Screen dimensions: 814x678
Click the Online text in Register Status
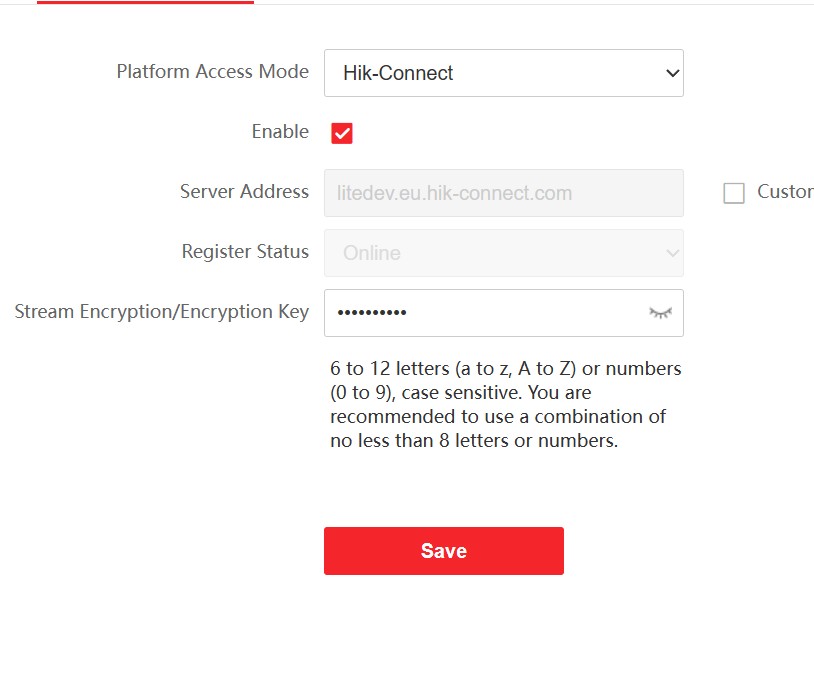coord(371,253)
